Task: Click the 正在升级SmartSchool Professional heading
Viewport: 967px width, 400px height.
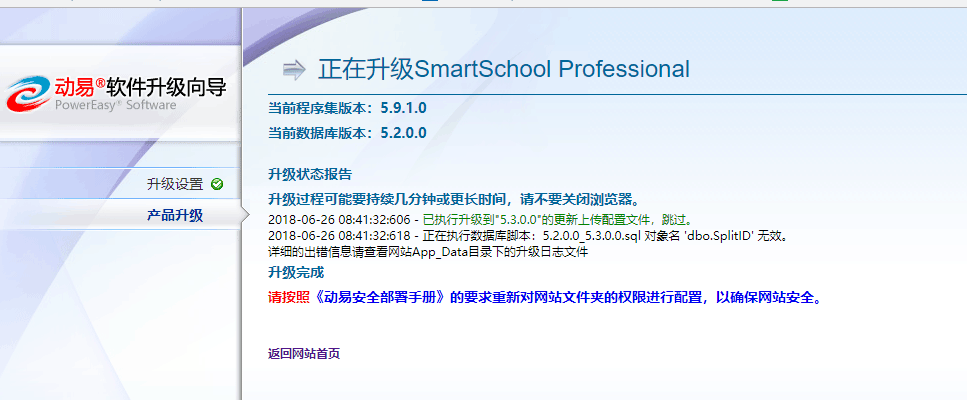Action: click(x=504, y=70)
